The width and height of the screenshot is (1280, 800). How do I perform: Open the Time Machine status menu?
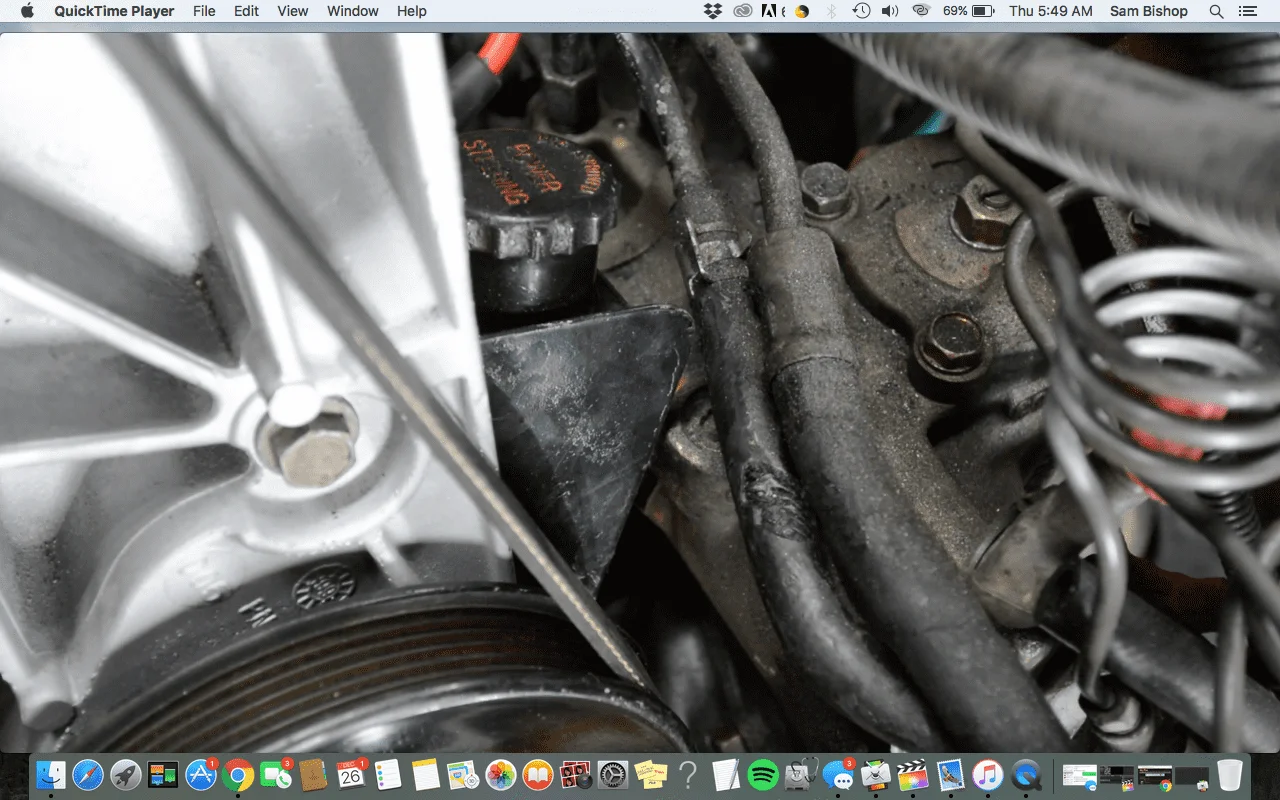coord(861,11)
